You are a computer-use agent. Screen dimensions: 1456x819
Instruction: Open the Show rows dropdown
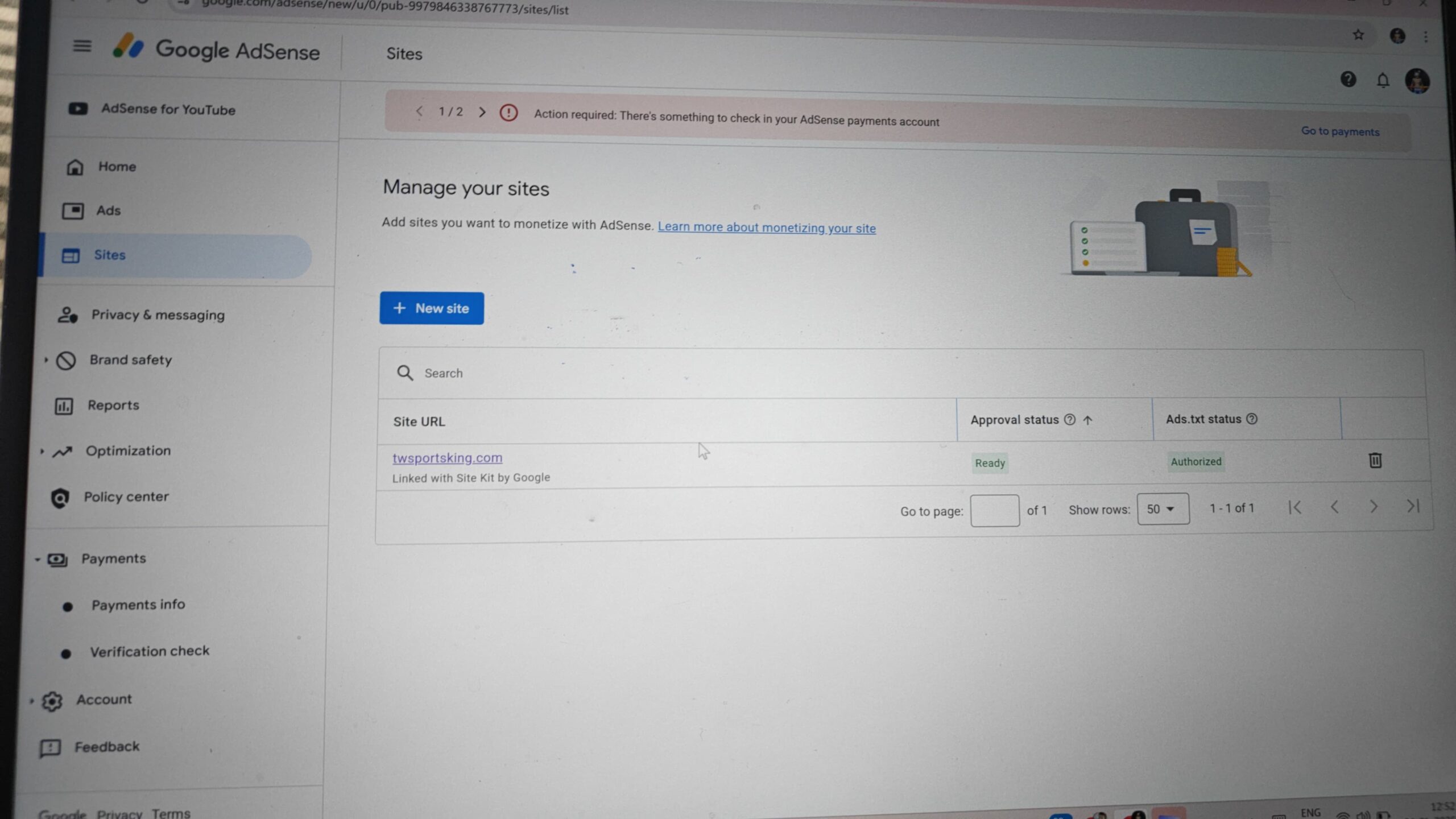click(1163, 508)
